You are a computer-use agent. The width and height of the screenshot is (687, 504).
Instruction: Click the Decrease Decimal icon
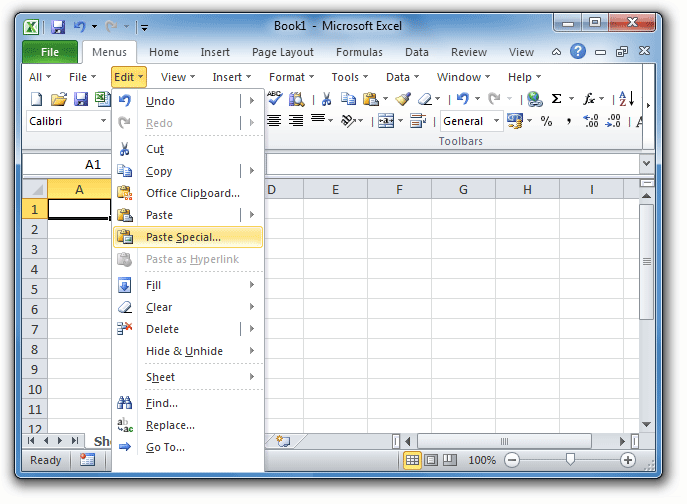point(613,121)
